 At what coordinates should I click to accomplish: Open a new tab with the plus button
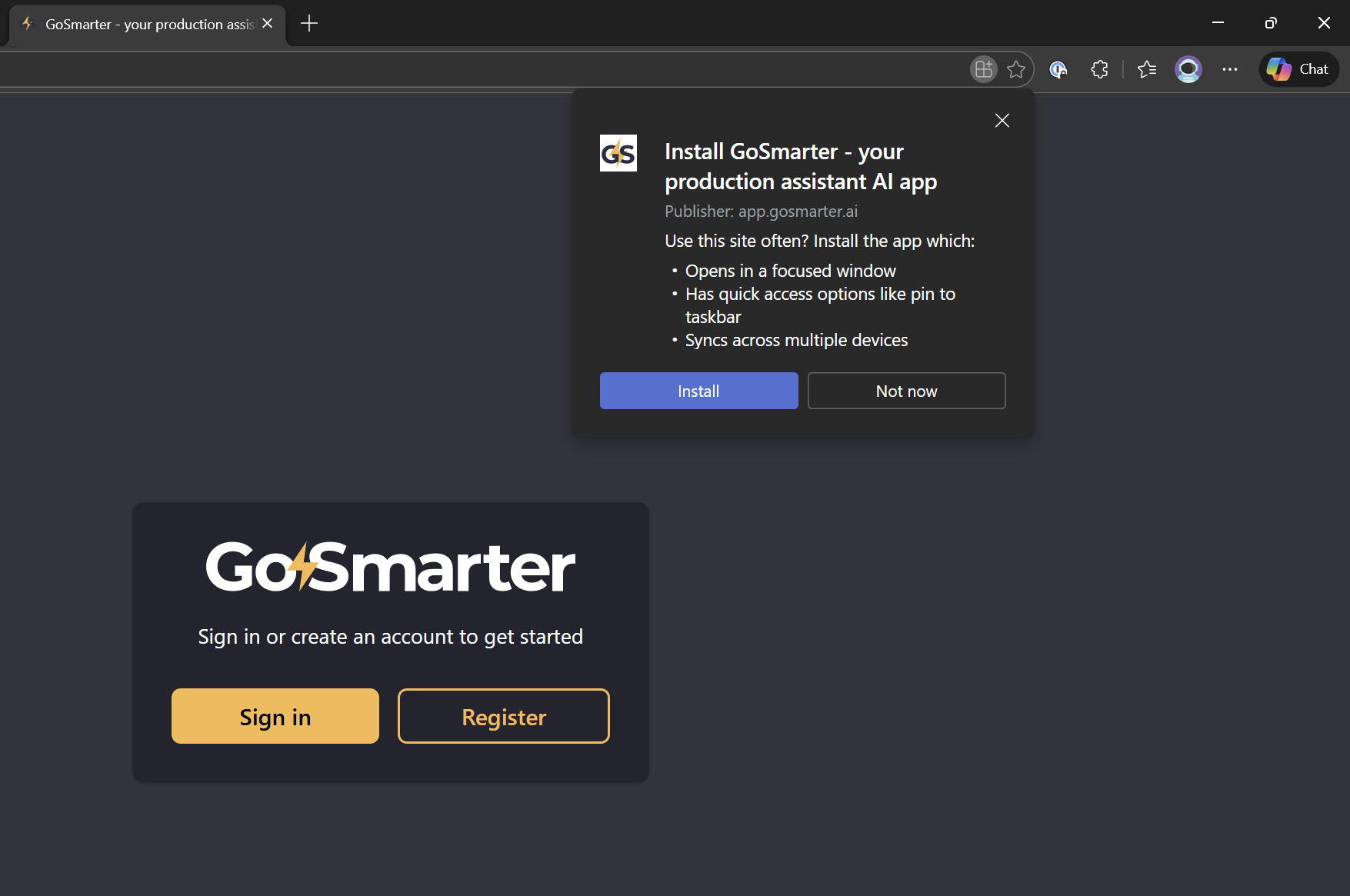click(x=309, y=24)
